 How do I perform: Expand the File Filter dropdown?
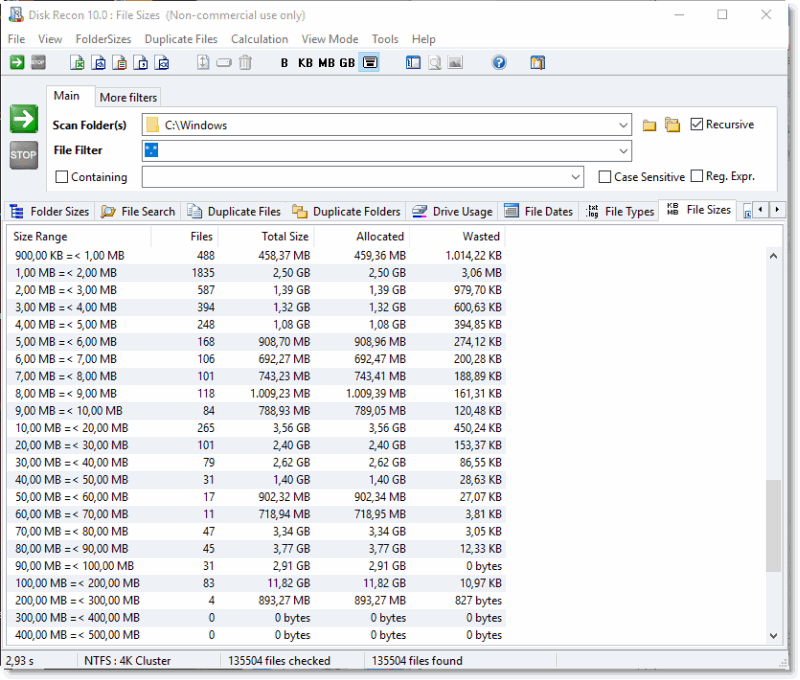coord(623,151)
